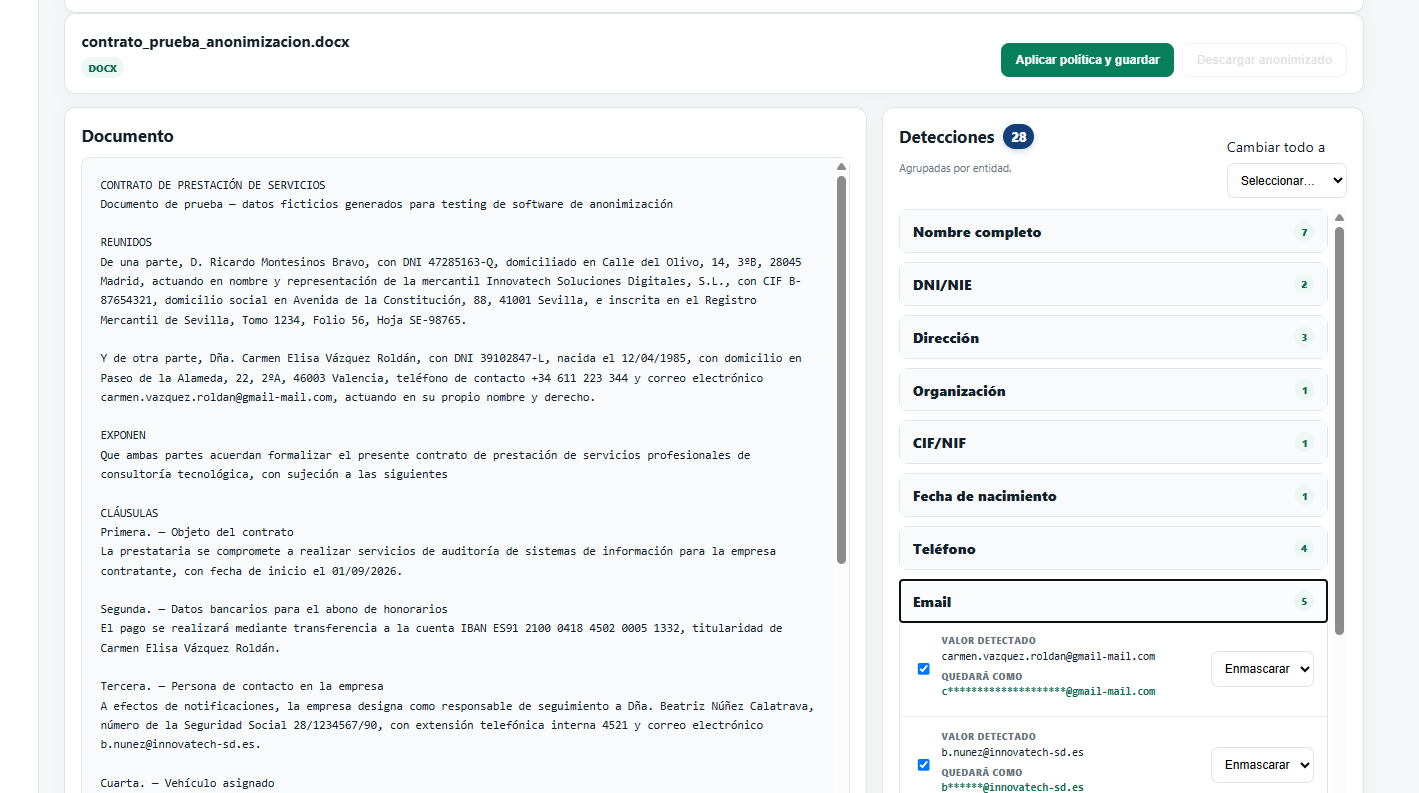This screenshot has height=793, width=1419.
Task: Collapse the Email detection group
Action: click(1113, 602)
